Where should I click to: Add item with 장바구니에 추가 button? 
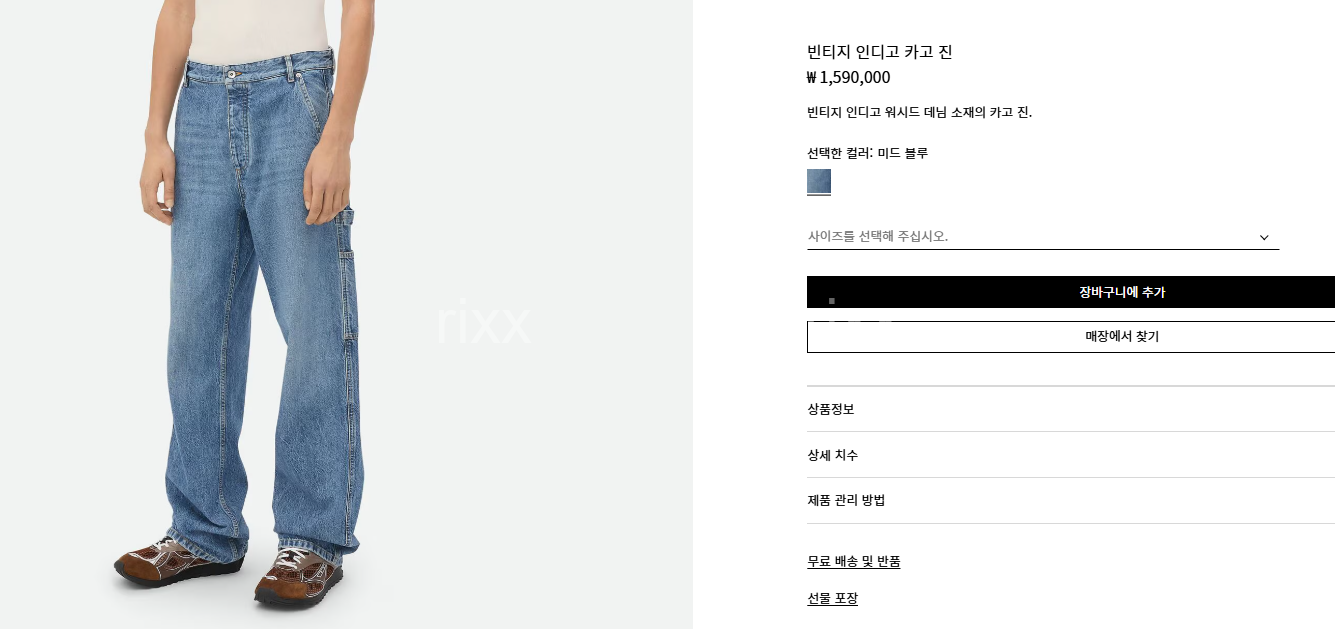[1071, 292]
